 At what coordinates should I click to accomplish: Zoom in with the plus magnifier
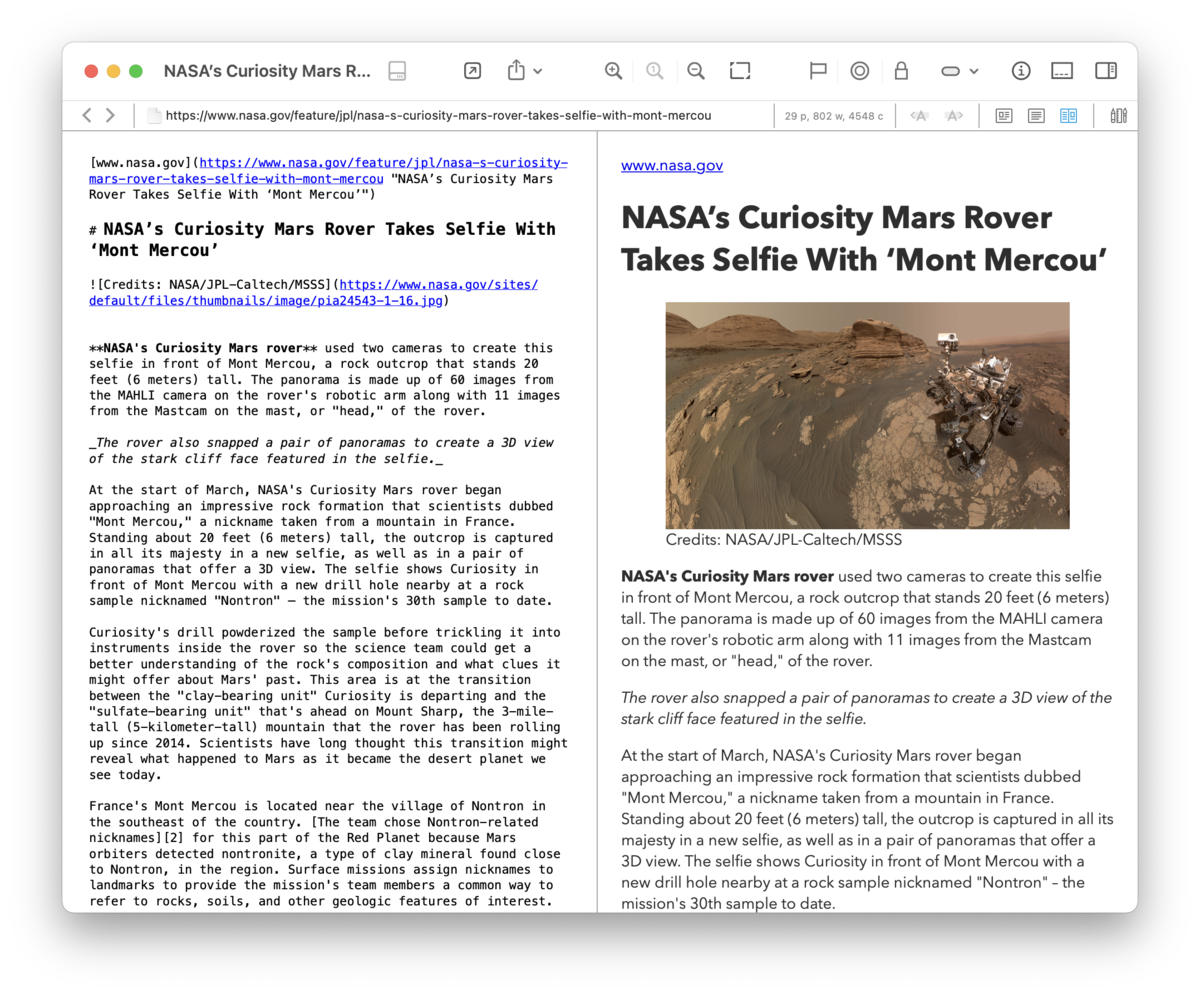pyautogui.click(x=613, y=71)
